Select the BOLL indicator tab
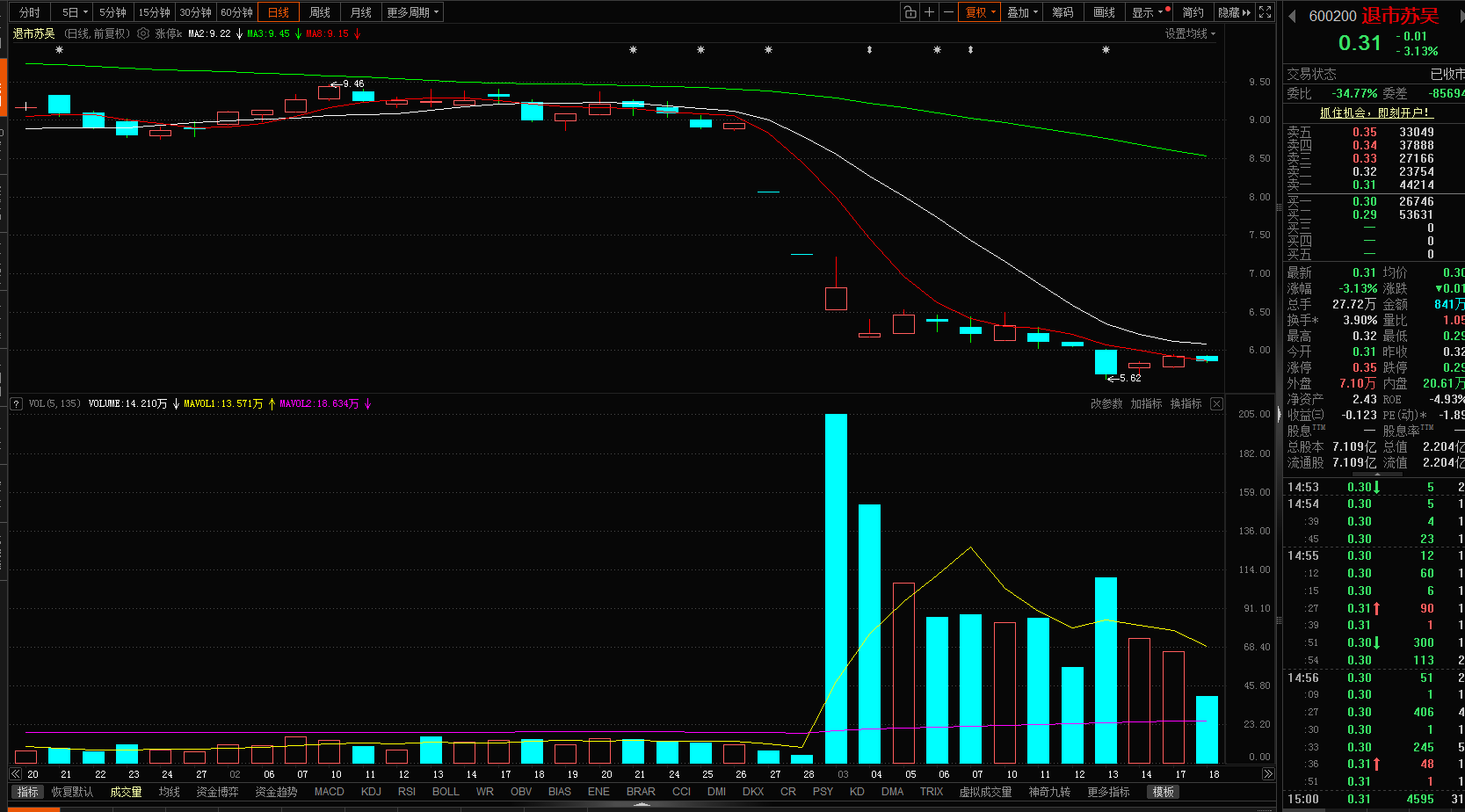The height and width of the screenshot is (812, 1465). coord(446,792)
